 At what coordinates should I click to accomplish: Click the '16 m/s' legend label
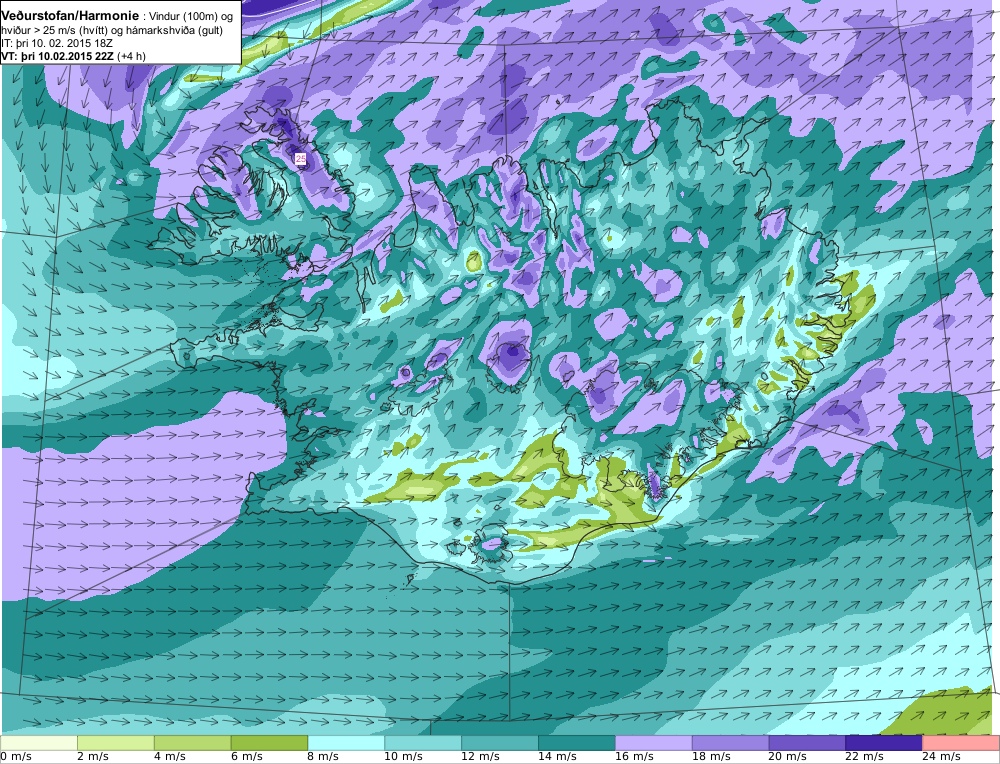[x=635, y=757]
